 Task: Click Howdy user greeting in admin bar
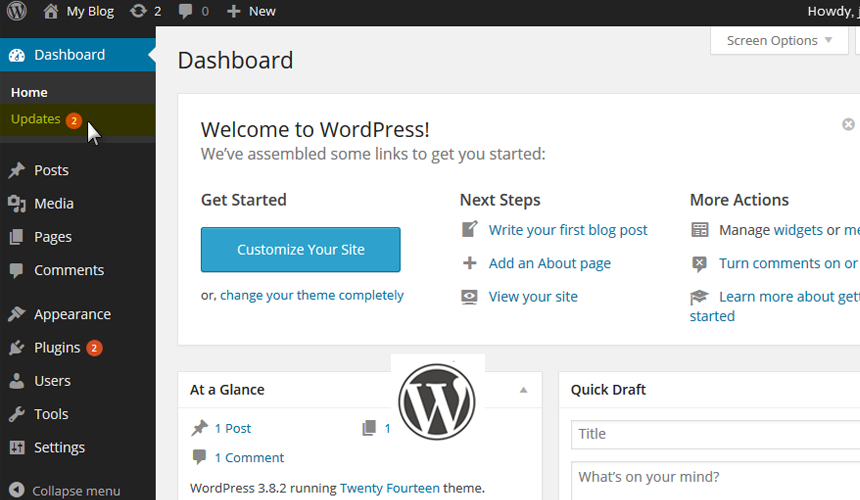833,12
